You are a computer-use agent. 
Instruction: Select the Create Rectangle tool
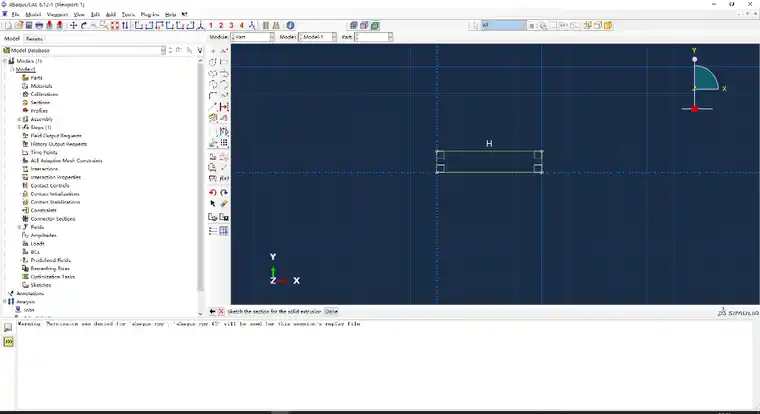[x=224, y=62]
